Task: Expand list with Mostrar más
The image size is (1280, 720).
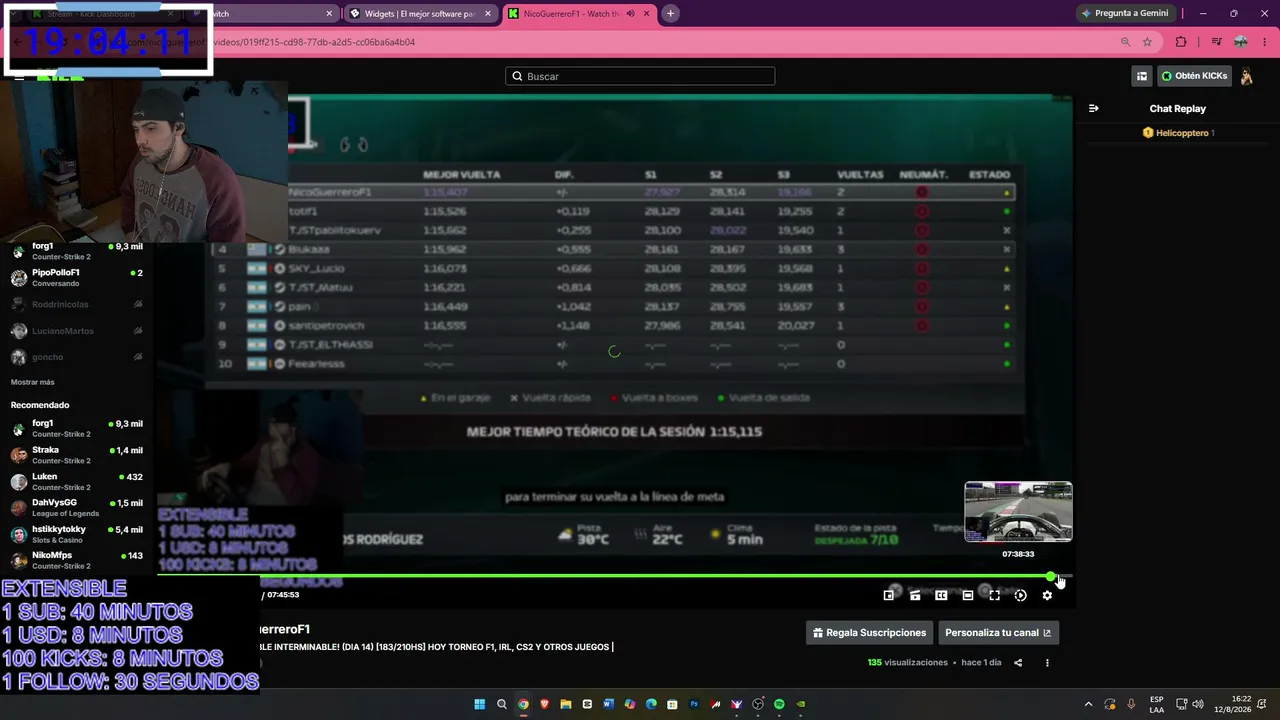Action: (33, 382)
